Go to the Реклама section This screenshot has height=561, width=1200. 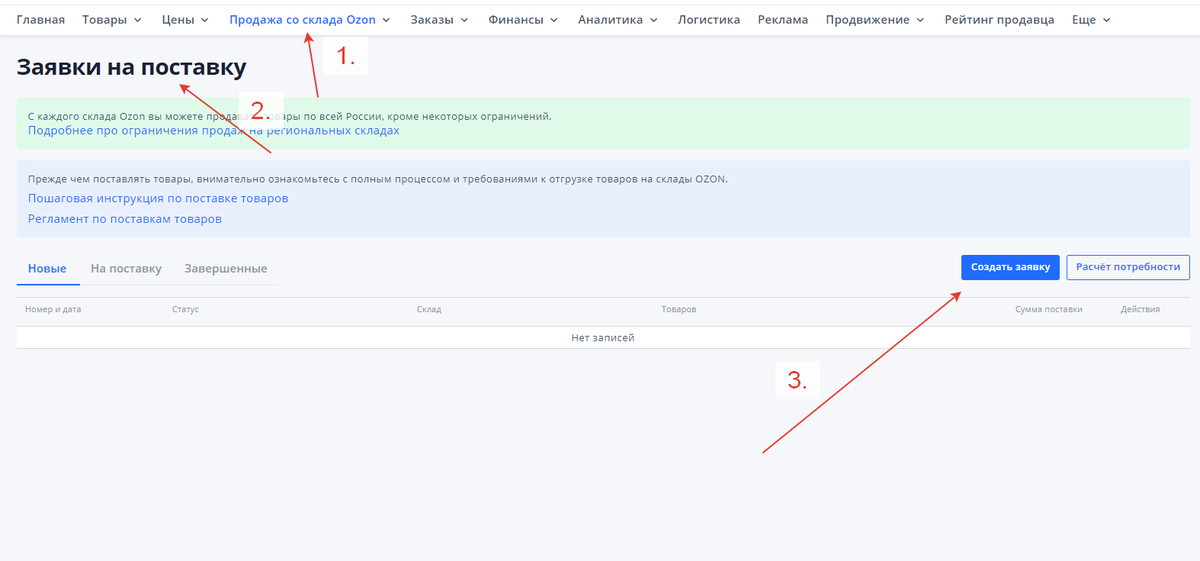tap(783, 20)
